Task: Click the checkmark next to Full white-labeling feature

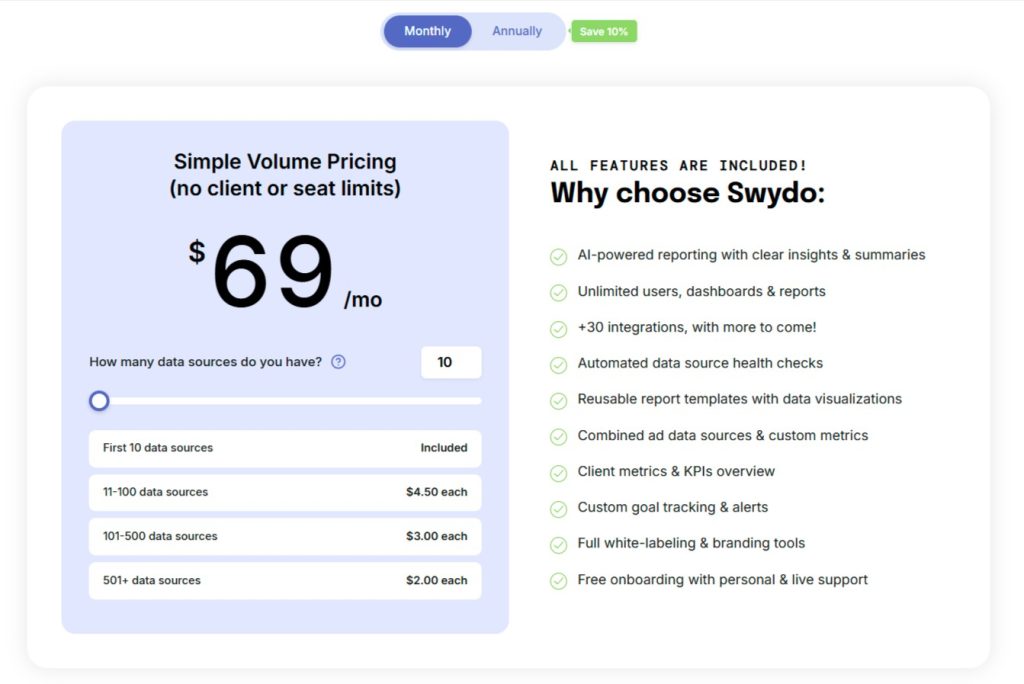Action: pyautogui.click(x=558, y=544)
